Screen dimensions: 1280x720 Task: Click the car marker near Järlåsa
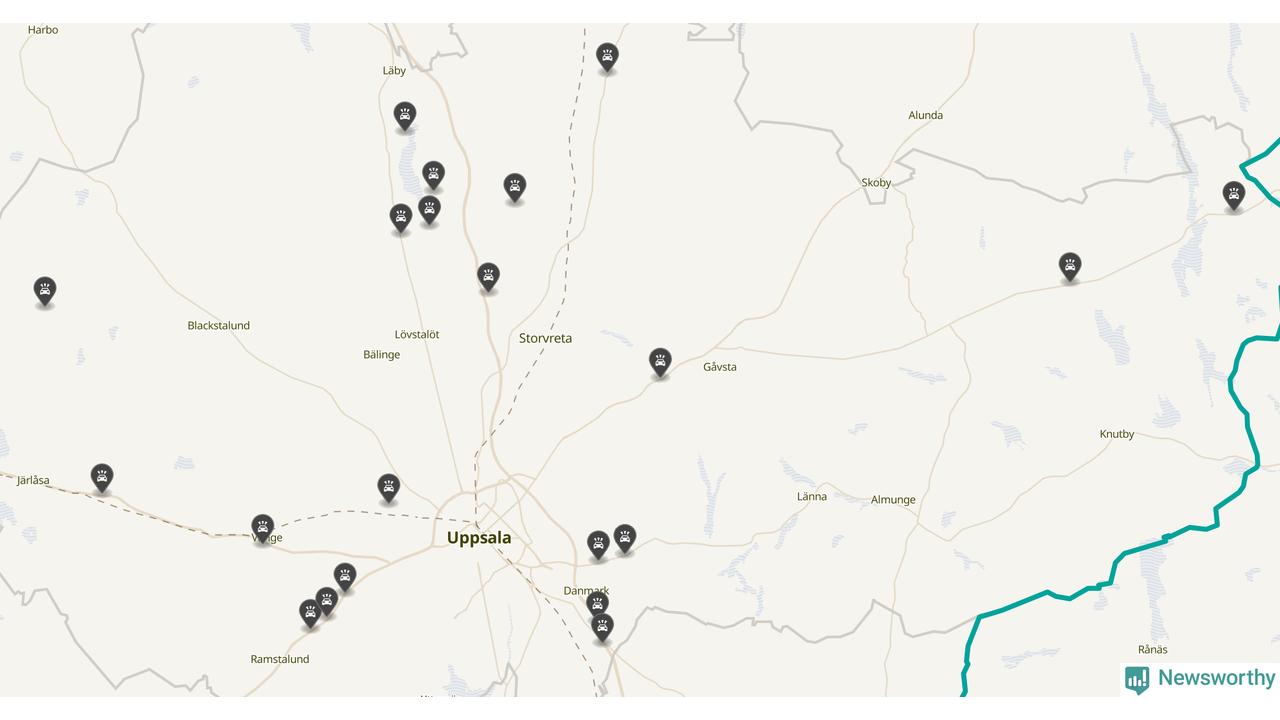point(102,477)
